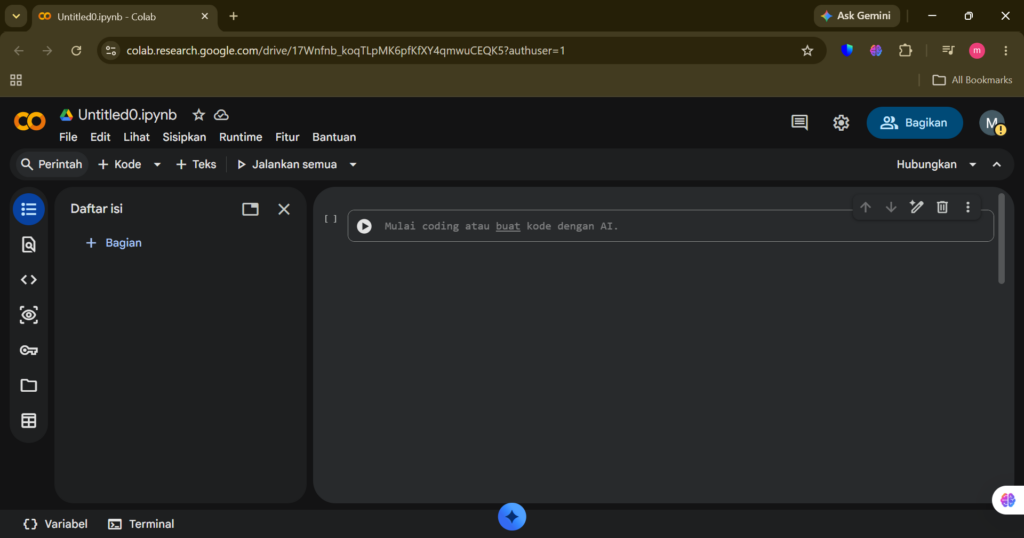
Task: Open the Files folder icon
Action: (x=29, y=385)
